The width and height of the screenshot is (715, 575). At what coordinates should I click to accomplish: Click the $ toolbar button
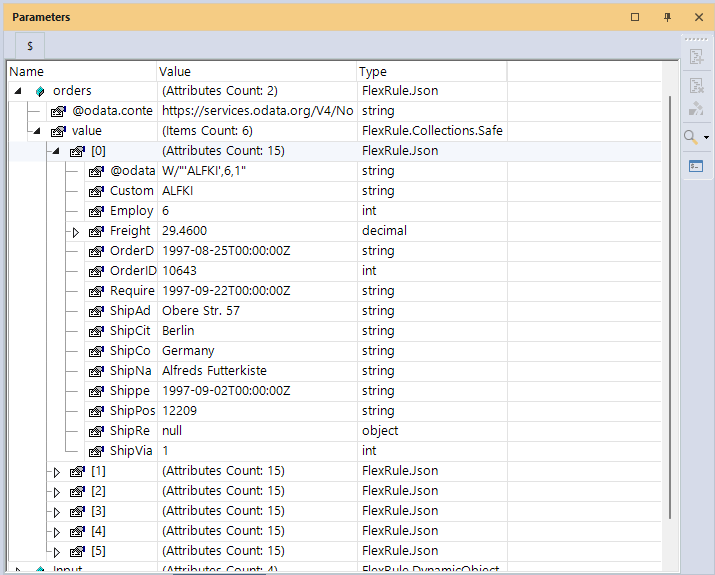pos(30,46)
